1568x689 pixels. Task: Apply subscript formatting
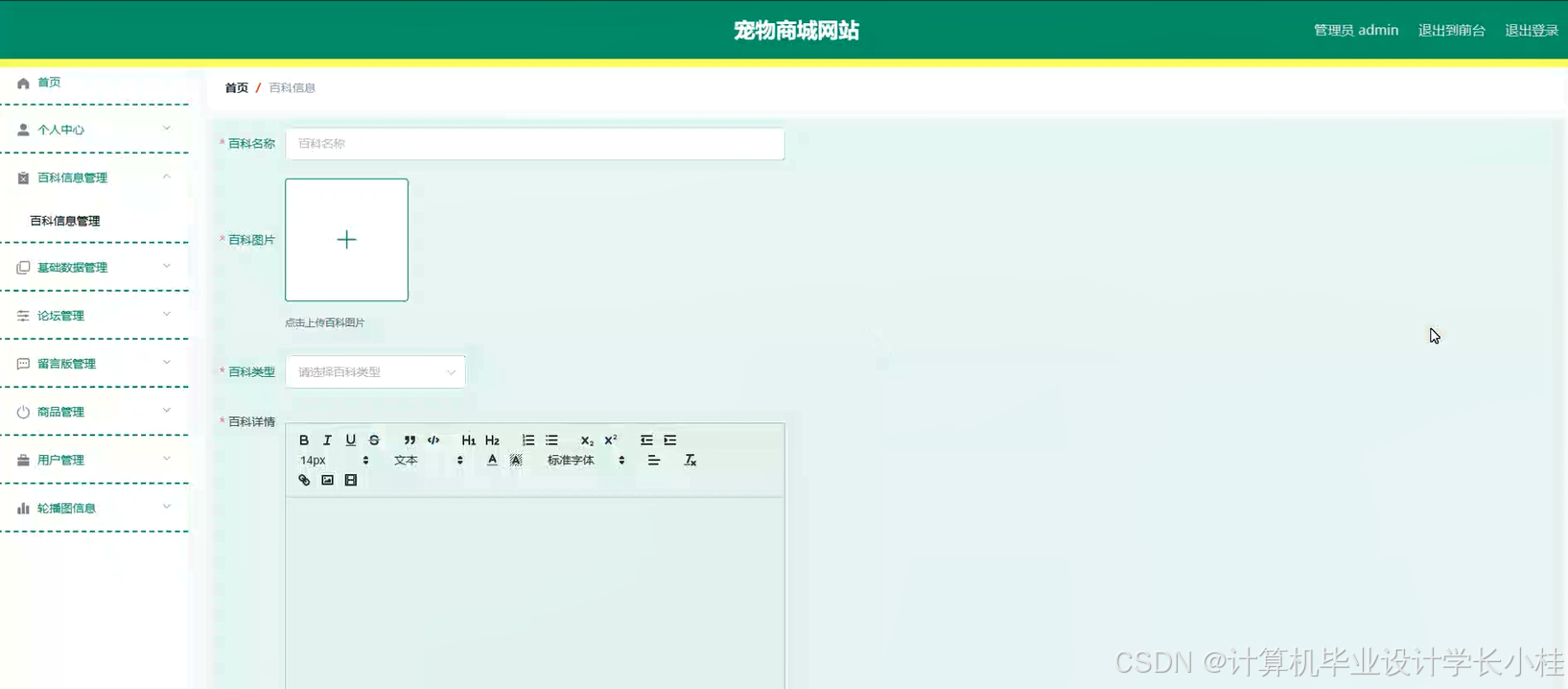587,440
